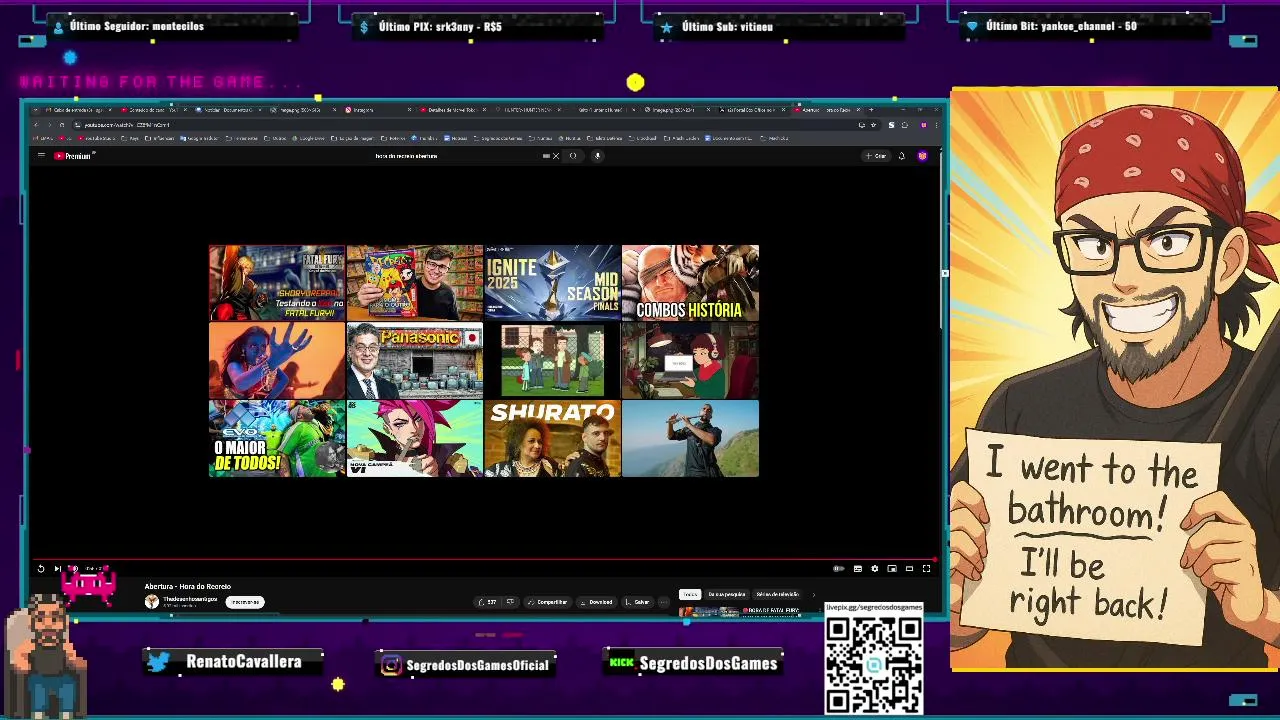Expand more chips with the right chevron

tap(813, 595)
